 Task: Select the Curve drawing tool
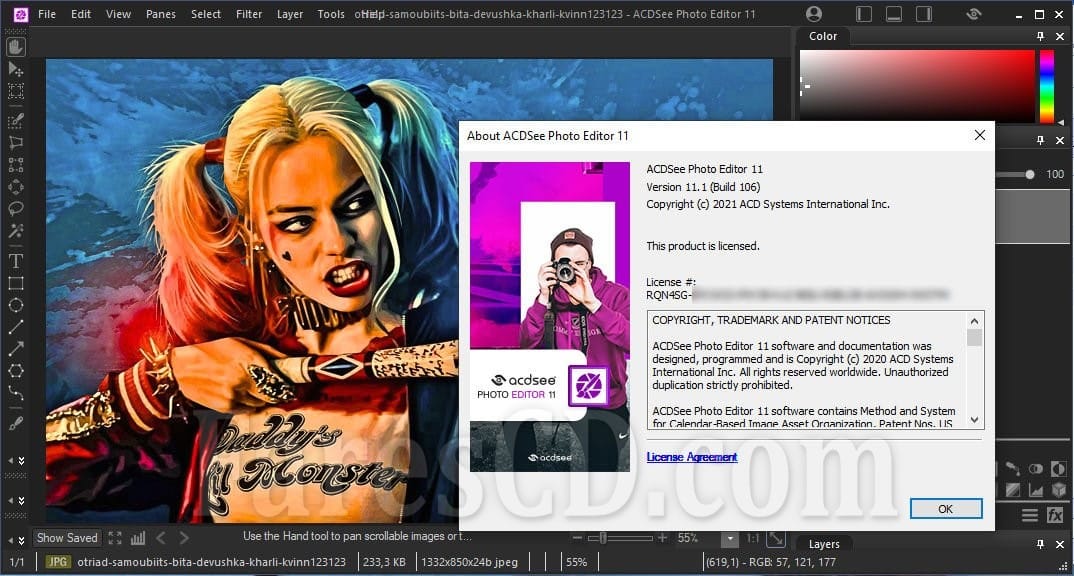pyautogui.click(x=16, y=392)
